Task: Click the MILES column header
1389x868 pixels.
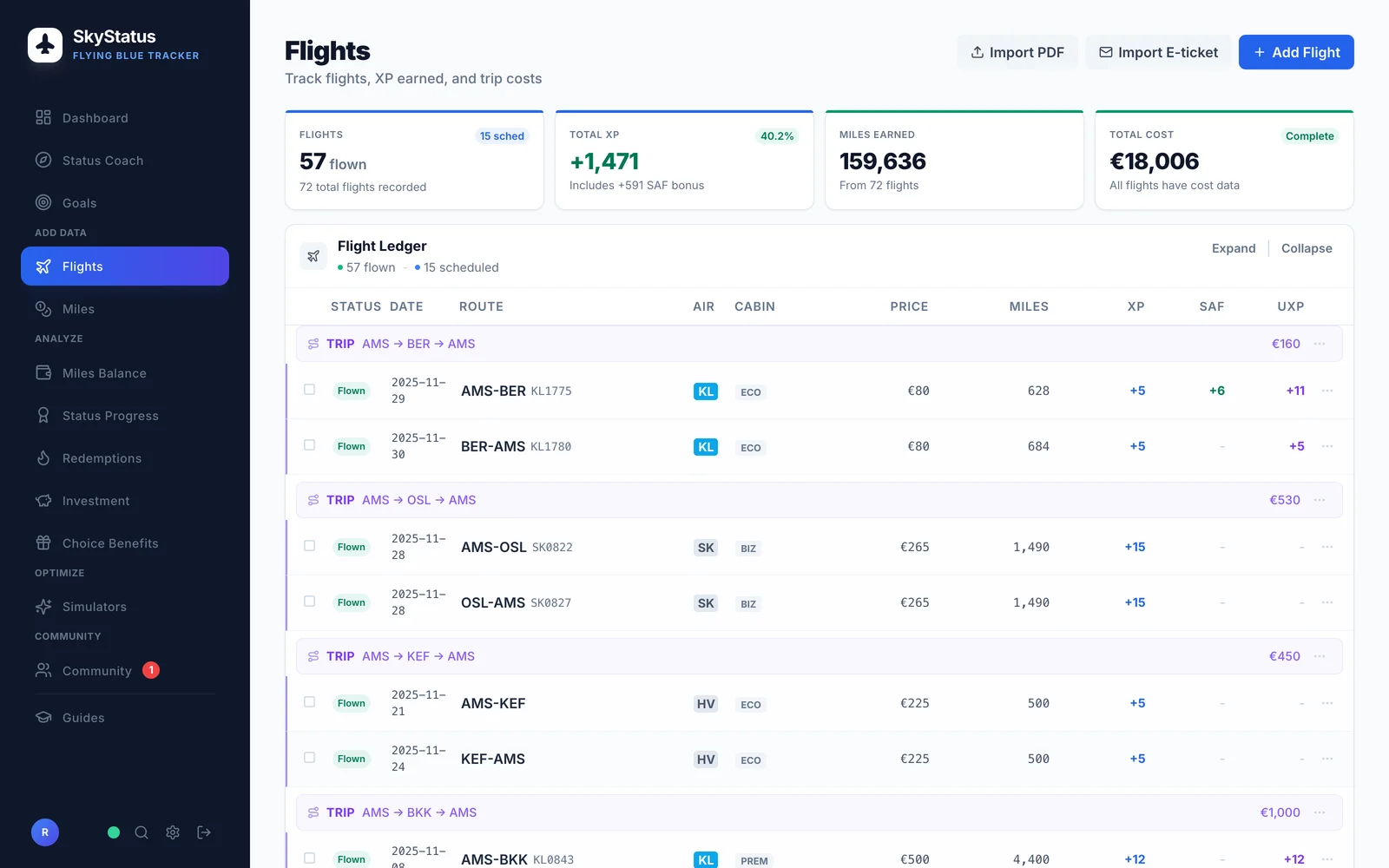Action: (x=1029, y=306)
